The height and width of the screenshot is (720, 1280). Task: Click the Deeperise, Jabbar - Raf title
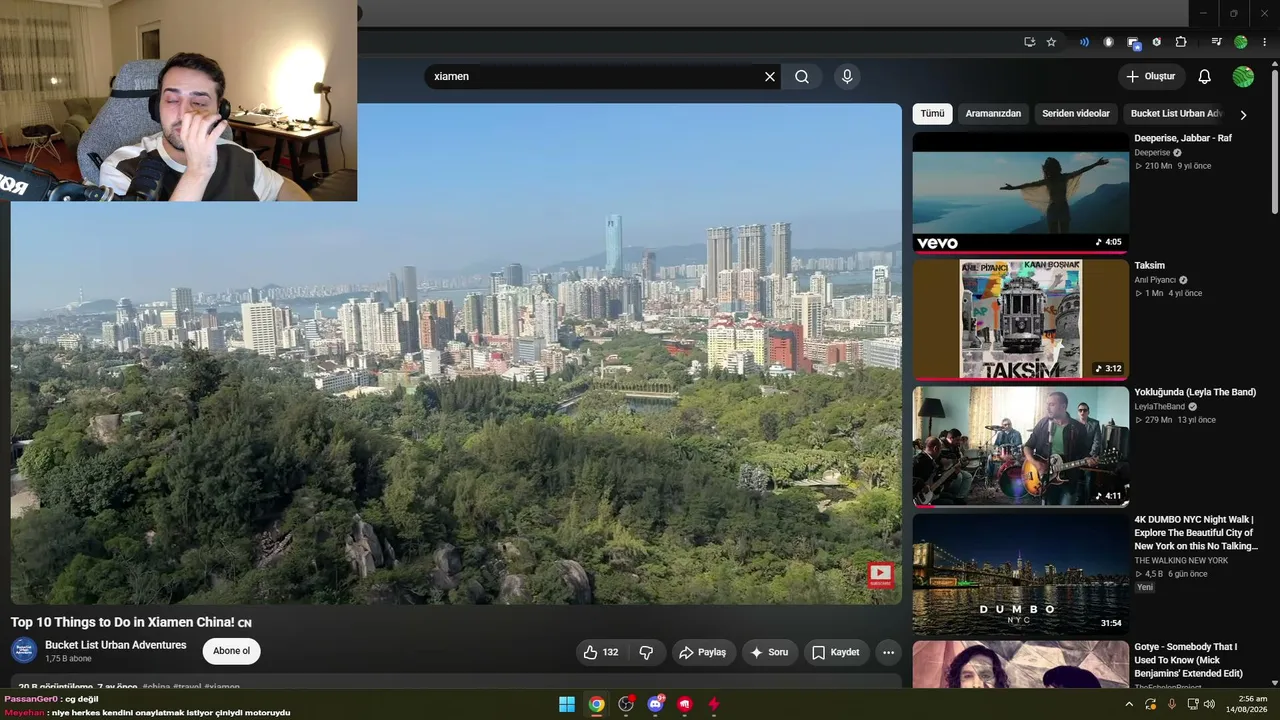pyautogui.click(x=1183, y=138)
